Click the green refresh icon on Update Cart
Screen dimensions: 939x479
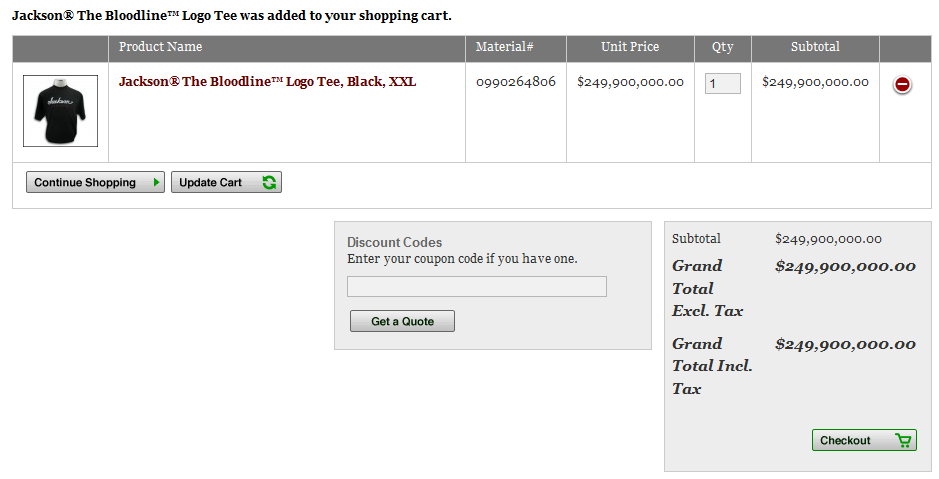269,183
